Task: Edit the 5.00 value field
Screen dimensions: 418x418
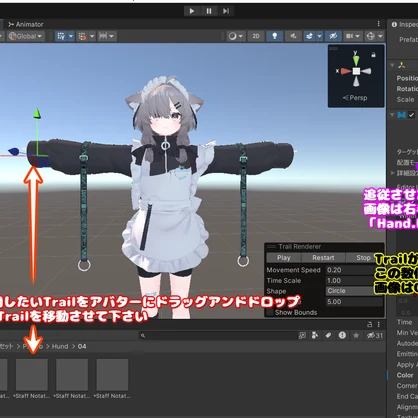Action: tap(354, 302)
